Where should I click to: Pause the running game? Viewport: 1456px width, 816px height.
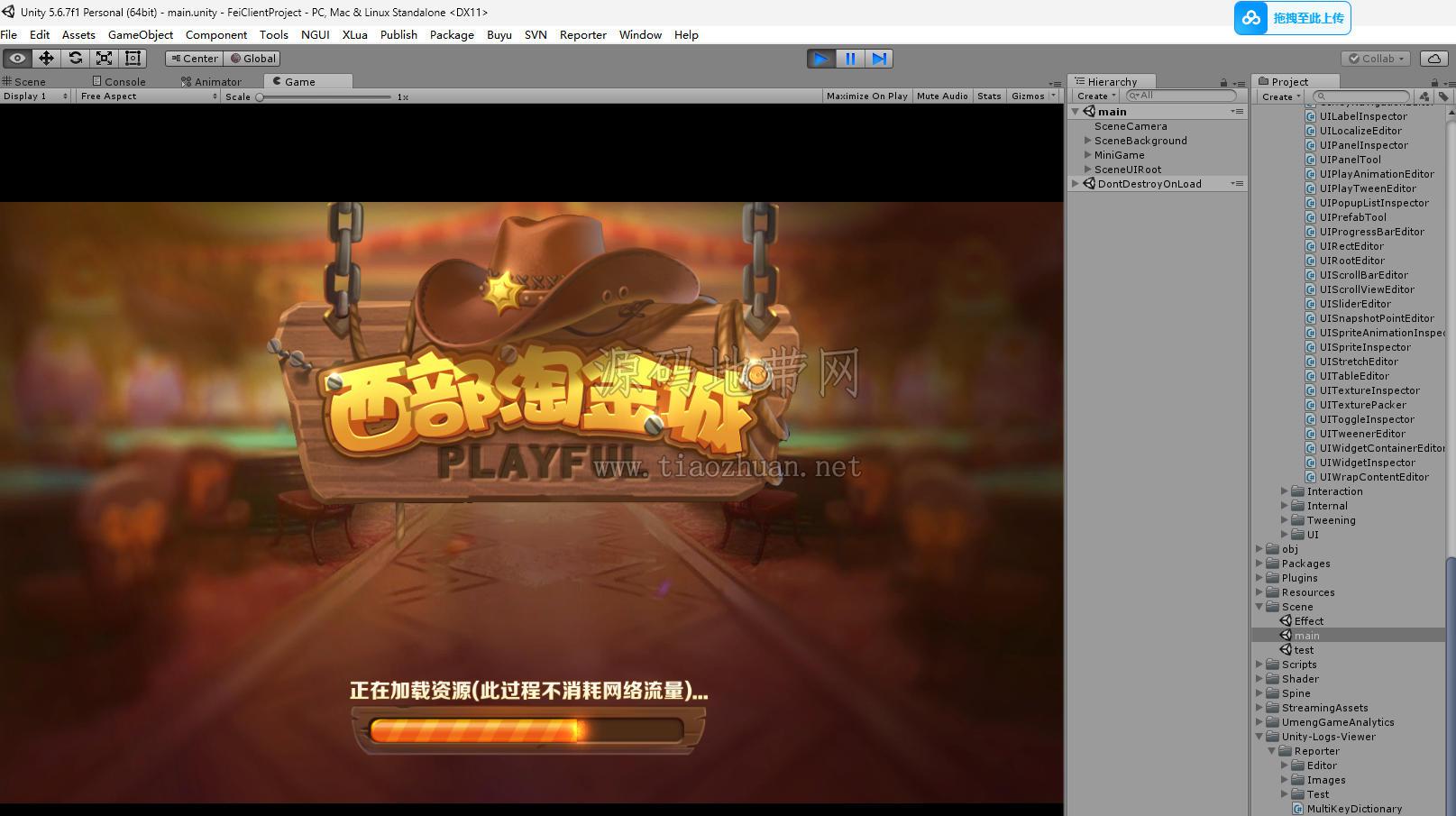coord(849,59)
